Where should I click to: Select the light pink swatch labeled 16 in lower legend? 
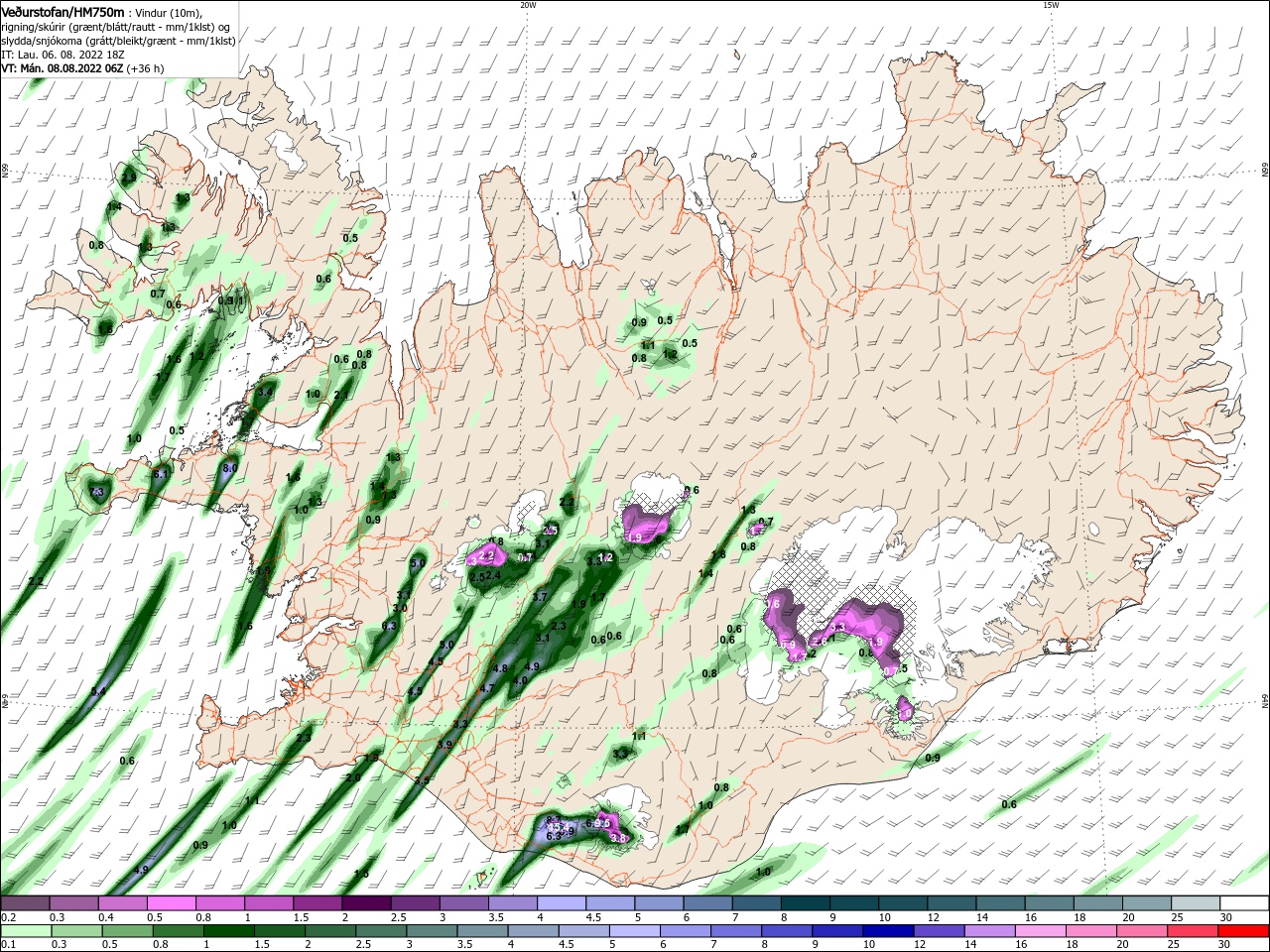tap(1039, 931)
